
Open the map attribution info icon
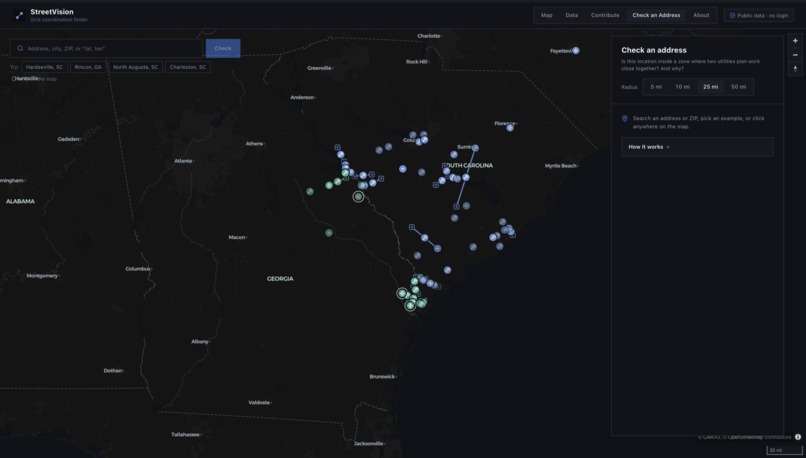(798, 437)
